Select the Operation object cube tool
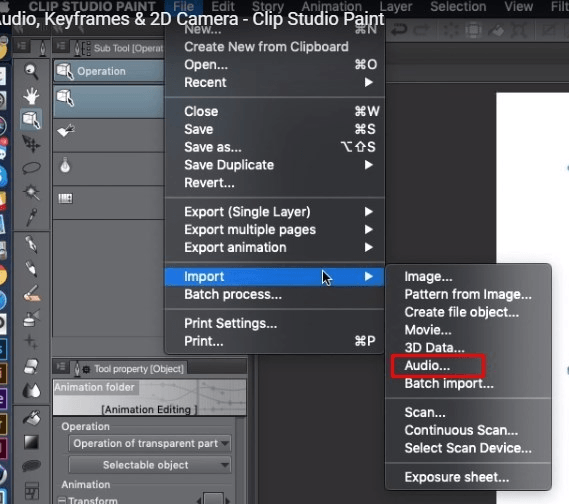This screenshot has width=569, height=504. click(31, 119)
